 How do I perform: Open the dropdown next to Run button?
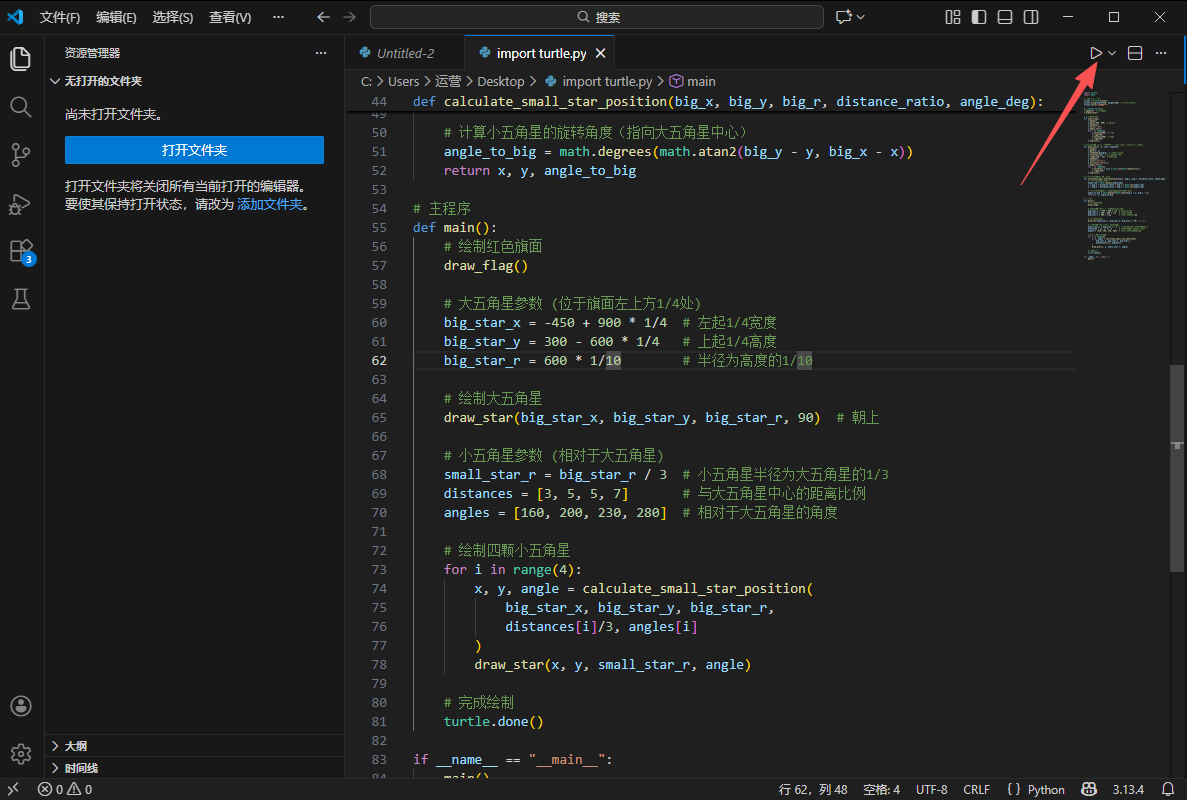click(1112, 53)
